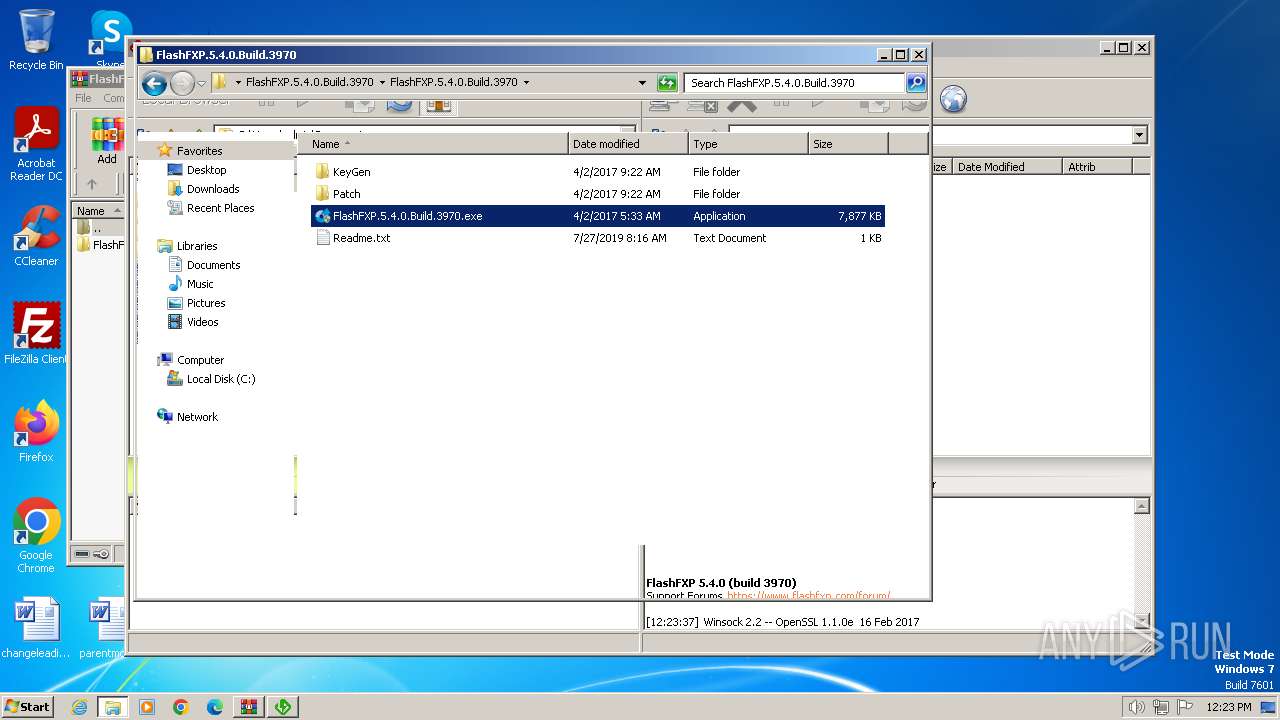Open Local Disk (C:)
The height and width of the screenshot is (720, 1280).
click(221, 379)
